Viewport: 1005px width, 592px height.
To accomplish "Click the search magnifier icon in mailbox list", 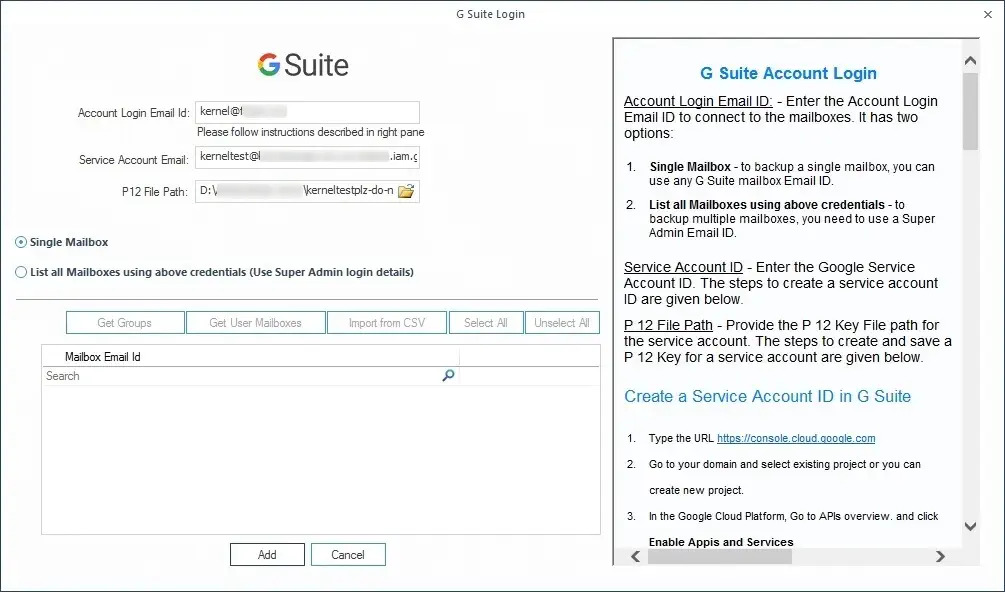I will (x=448, y=376).
